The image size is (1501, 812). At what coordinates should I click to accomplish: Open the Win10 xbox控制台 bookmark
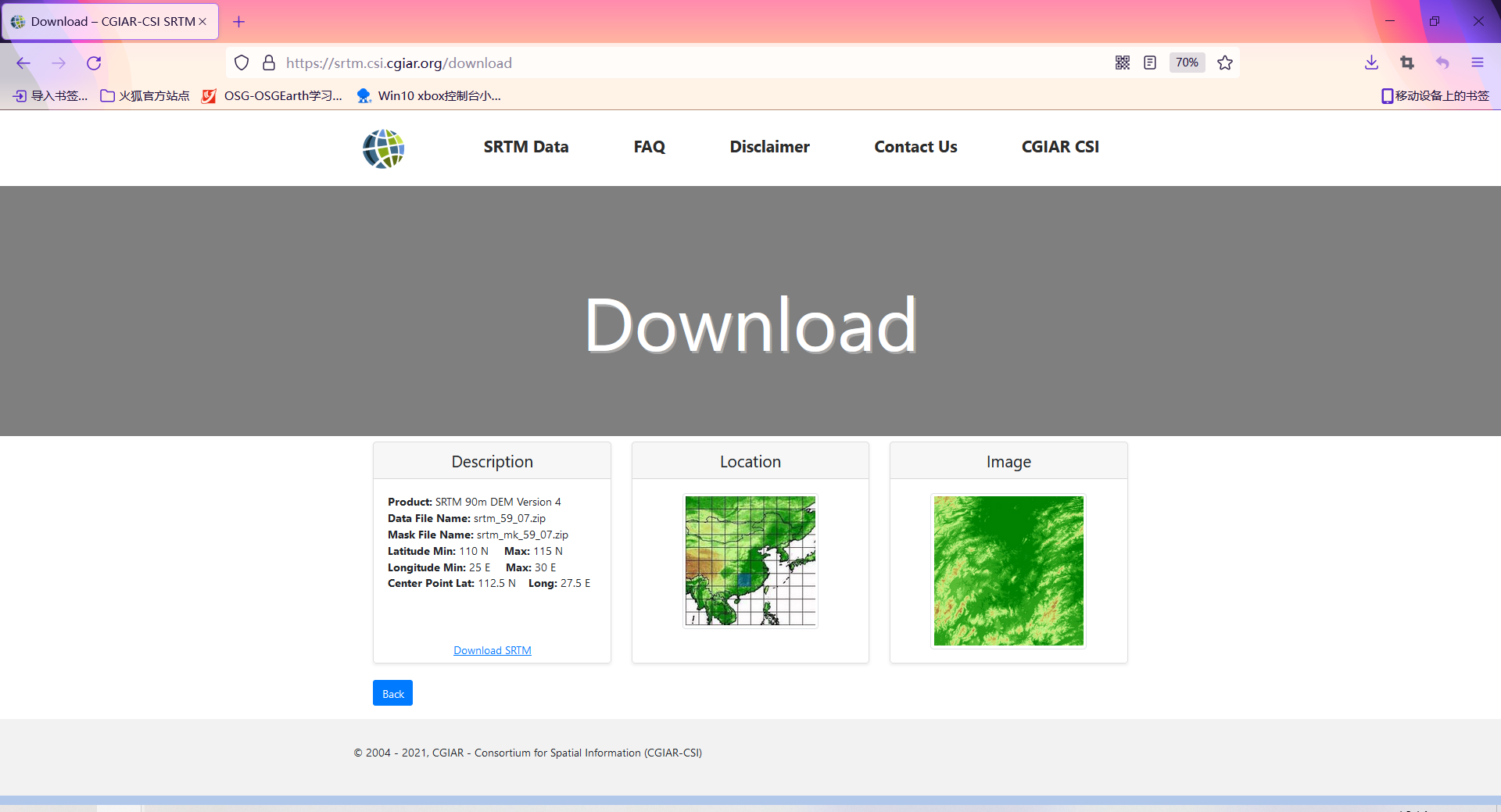tap(428, 95)
